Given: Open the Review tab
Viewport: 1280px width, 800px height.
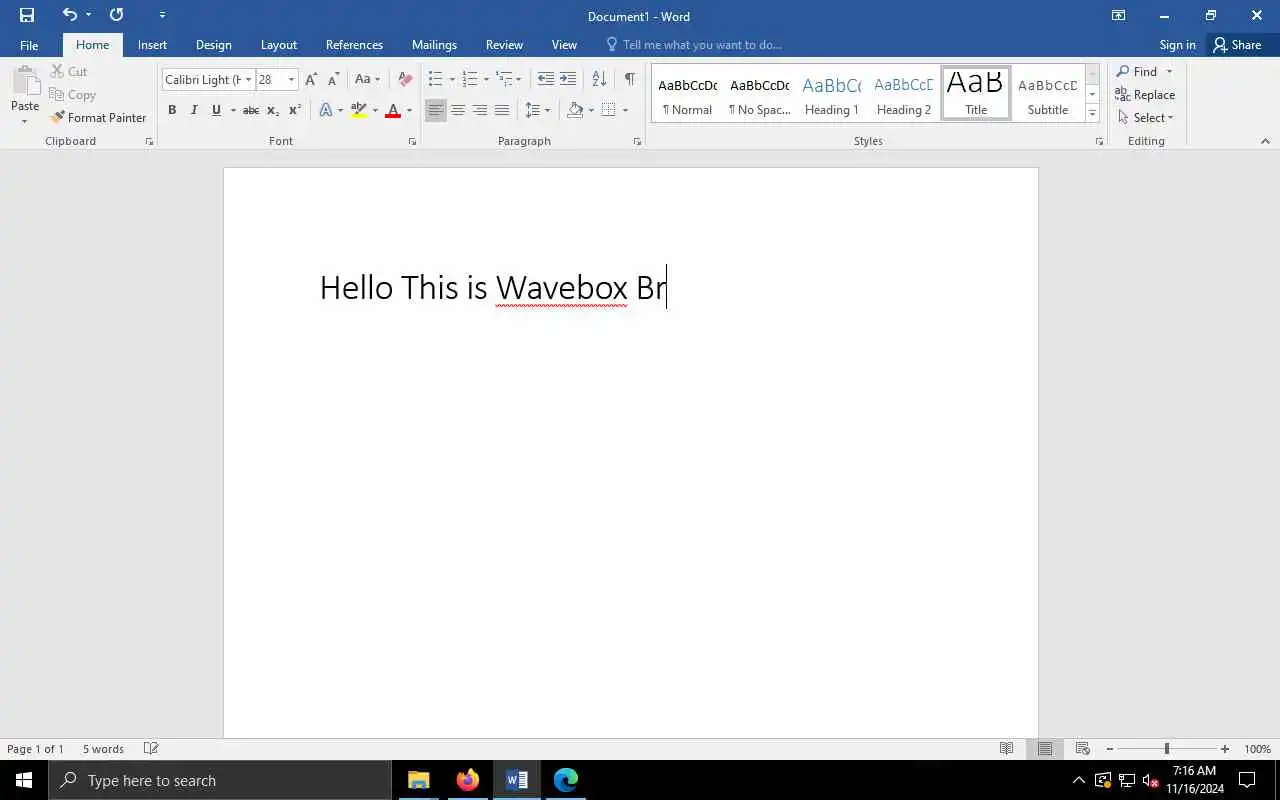Looking at the screenshot, I should (504, 45).
